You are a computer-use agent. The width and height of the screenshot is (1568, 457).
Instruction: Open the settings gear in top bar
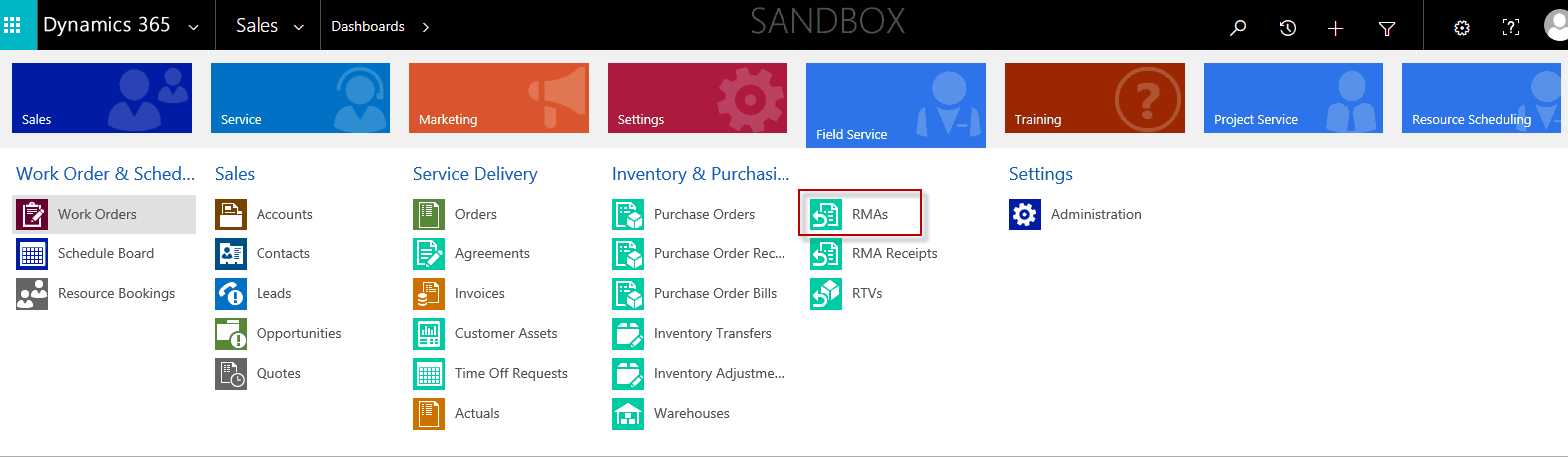point(1462,28)
